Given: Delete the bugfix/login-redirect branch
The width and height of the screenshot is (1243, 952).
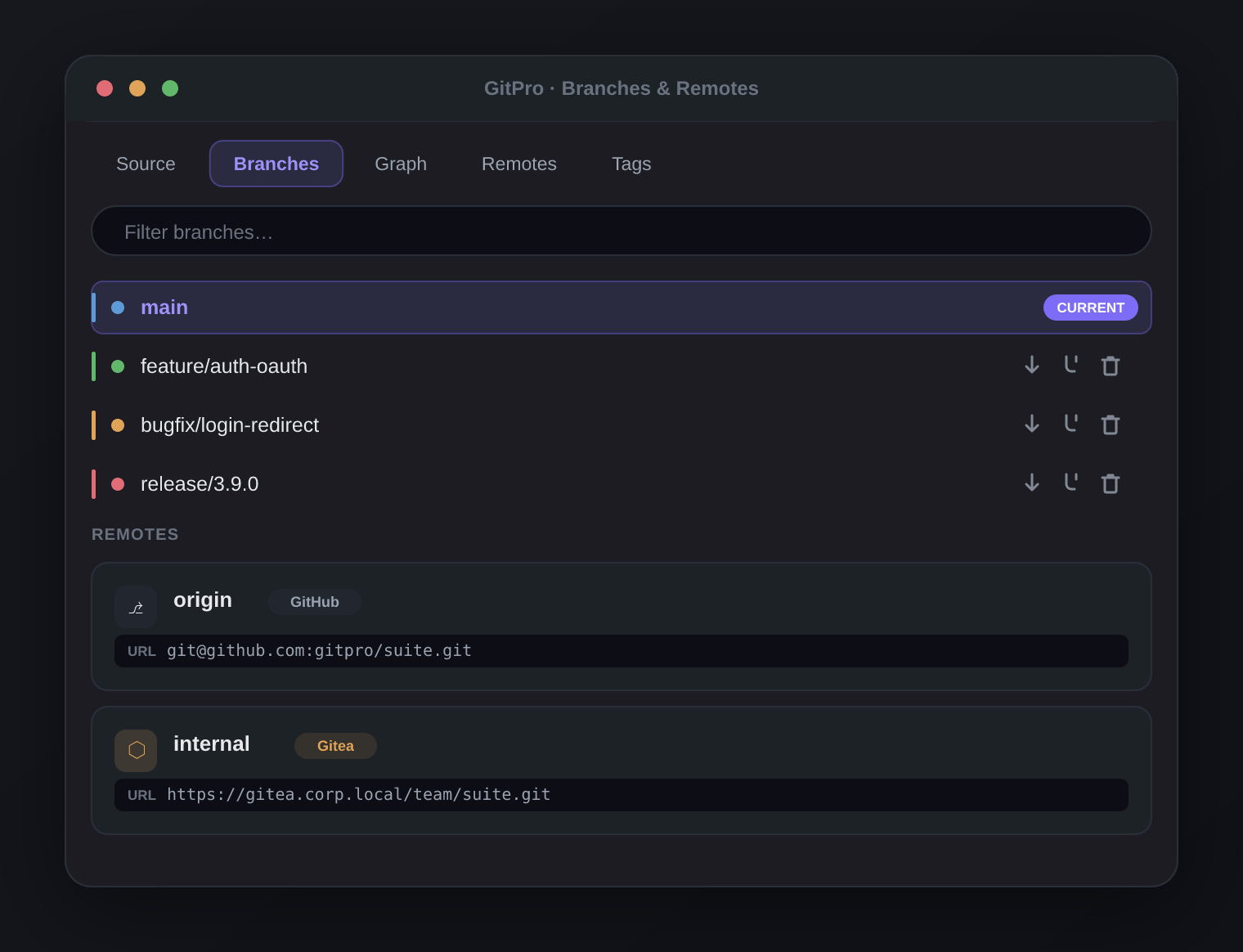Looking at the screenshot, I should [1111, 424].
